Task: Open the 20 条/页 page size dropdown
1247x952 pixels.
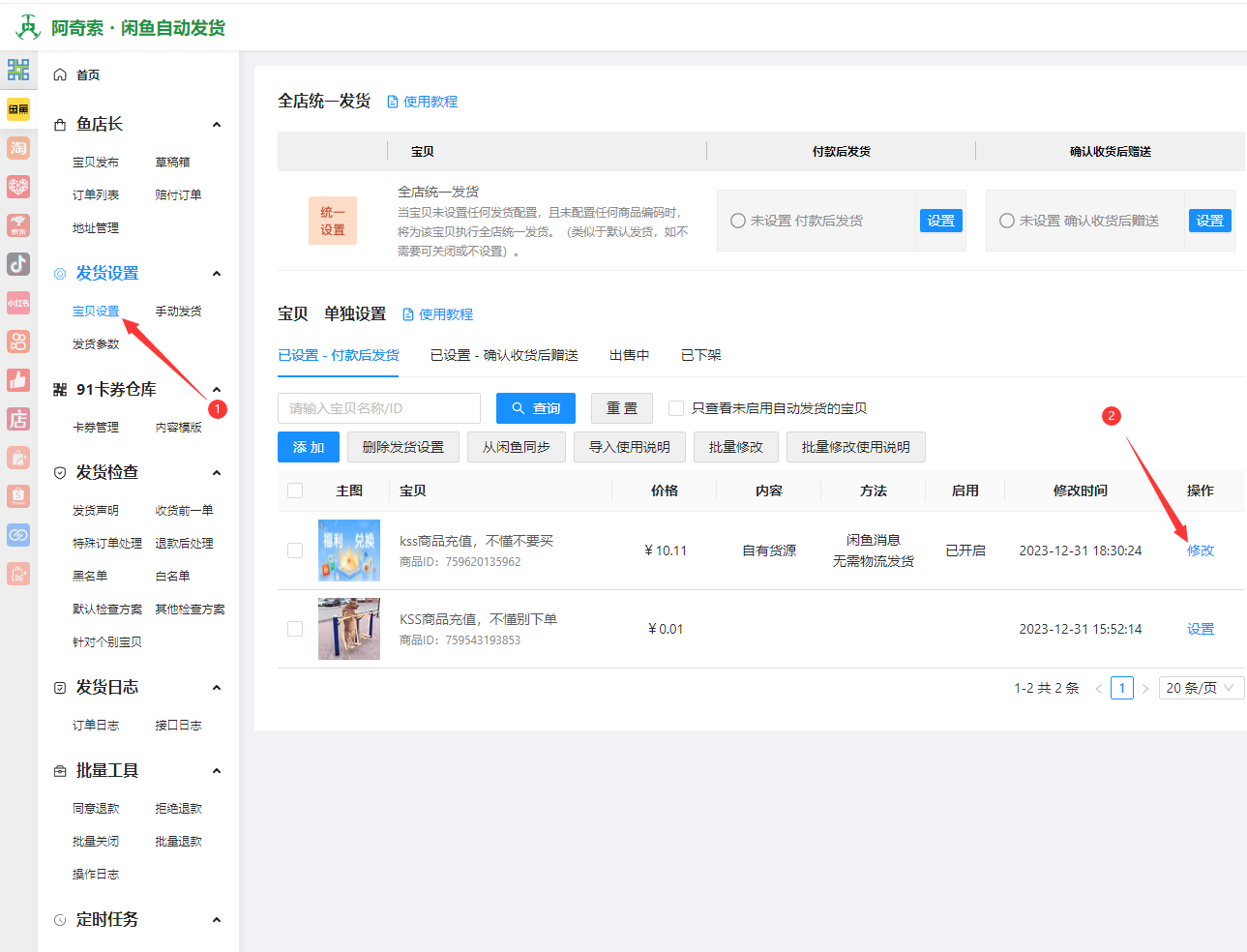Action: click(x=1201, y=687)
